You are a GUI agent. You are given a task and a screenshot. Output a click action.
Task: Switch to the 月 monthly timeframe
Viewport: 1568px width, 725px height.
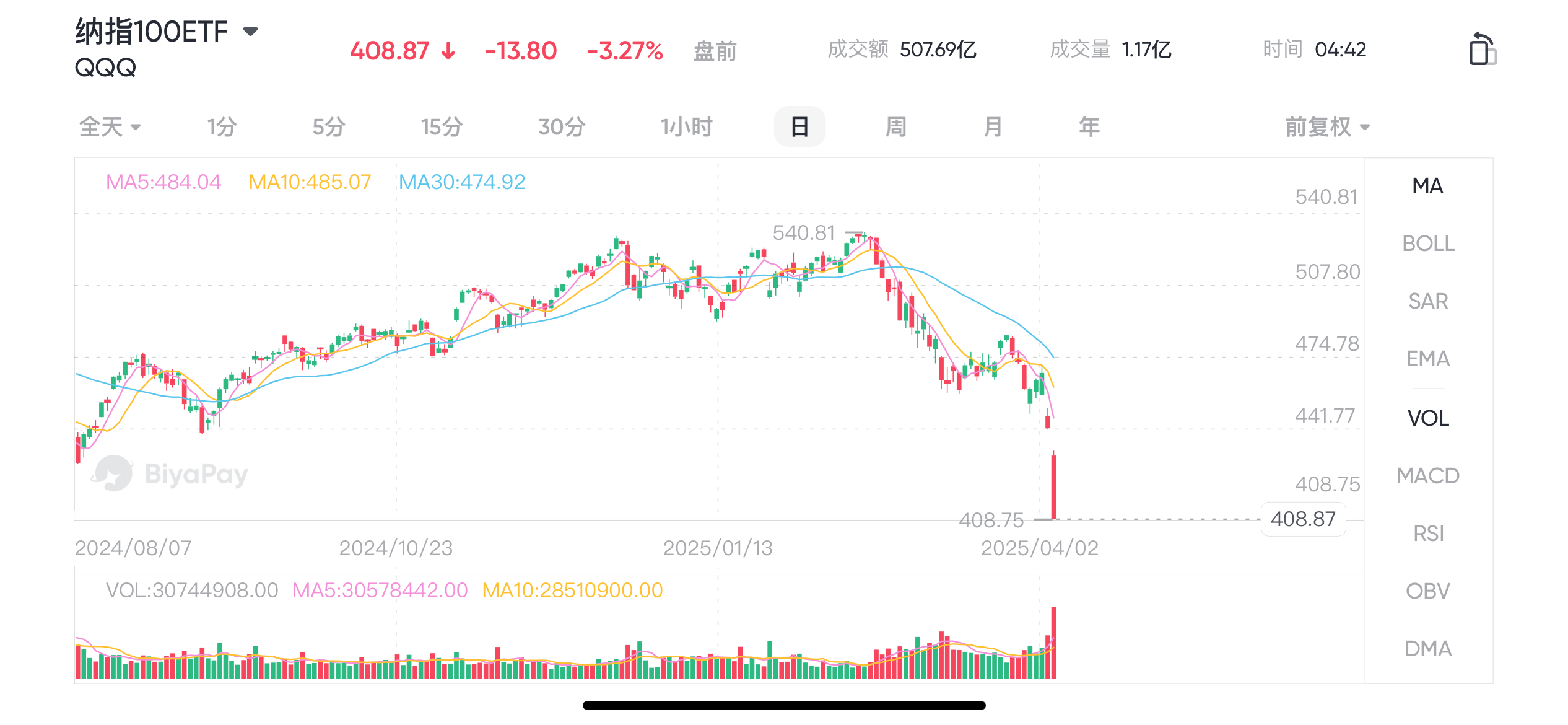click(992, 126)
